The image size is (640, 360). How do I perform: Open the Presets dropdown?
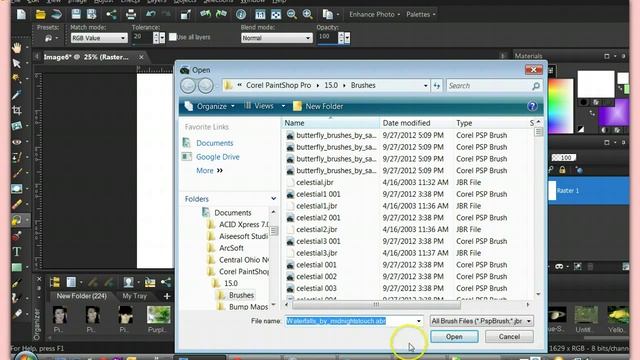51,38
